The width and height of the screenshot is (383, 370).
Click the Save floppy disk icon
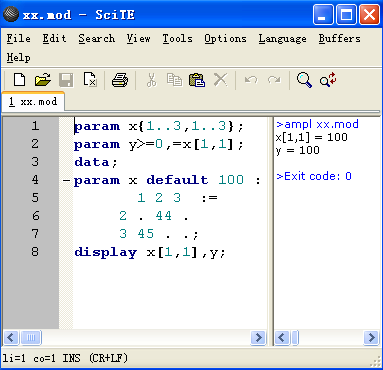tap(66, 80)
